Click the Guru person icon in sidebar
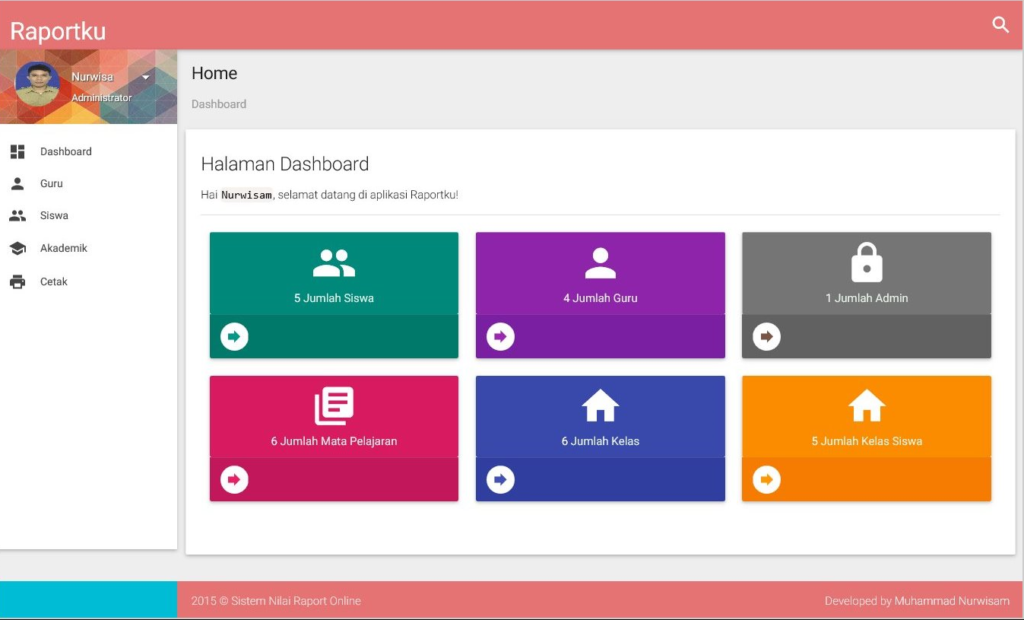The width and height of the screenshot is (1024, 620). (x=17, y=184)
